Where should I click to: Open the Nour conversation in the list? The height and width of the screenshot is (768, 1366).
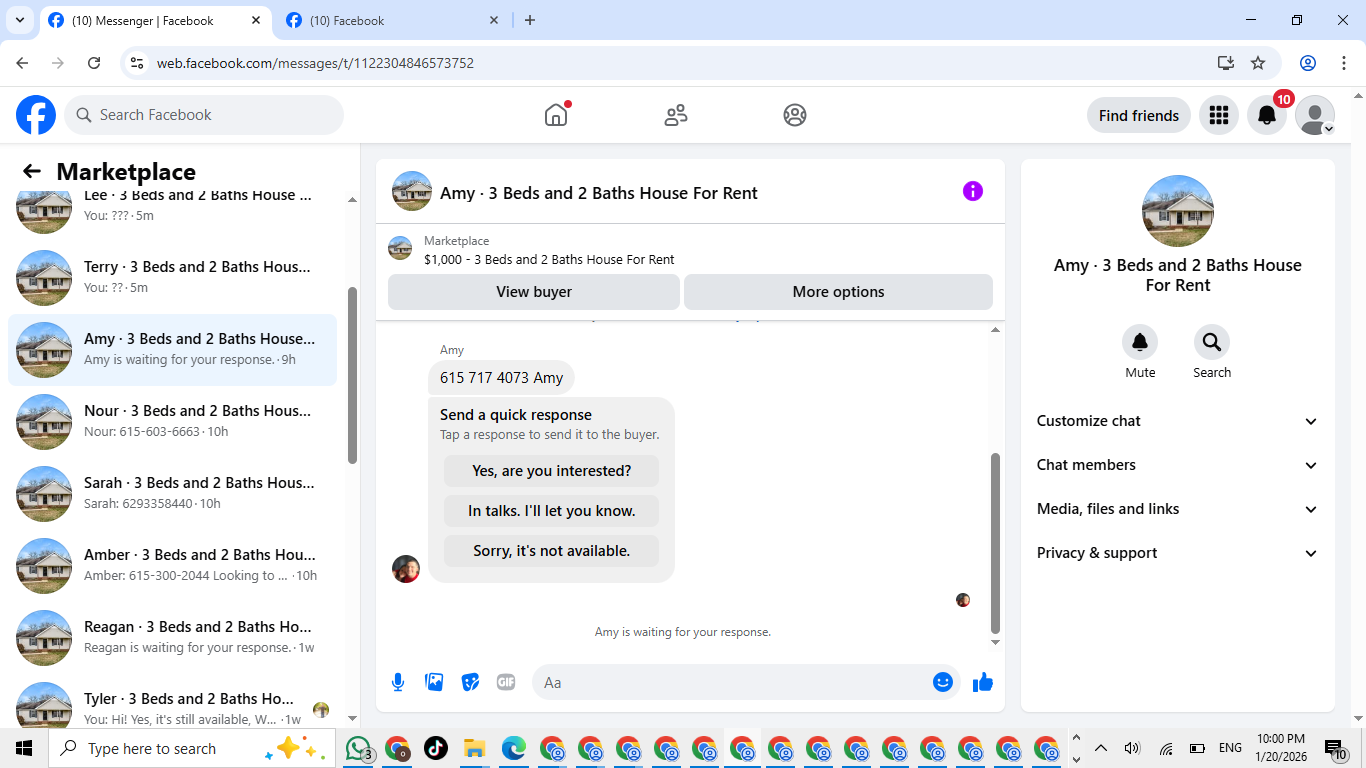pyautogui.click(x=172, y=421)
